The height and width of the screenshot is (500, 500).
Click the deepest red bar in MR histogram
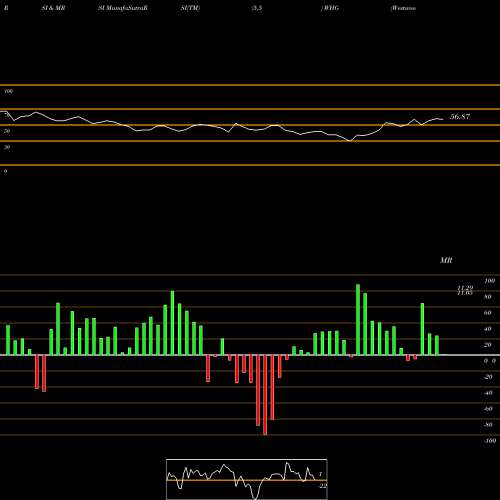click(x=265, y=395)
